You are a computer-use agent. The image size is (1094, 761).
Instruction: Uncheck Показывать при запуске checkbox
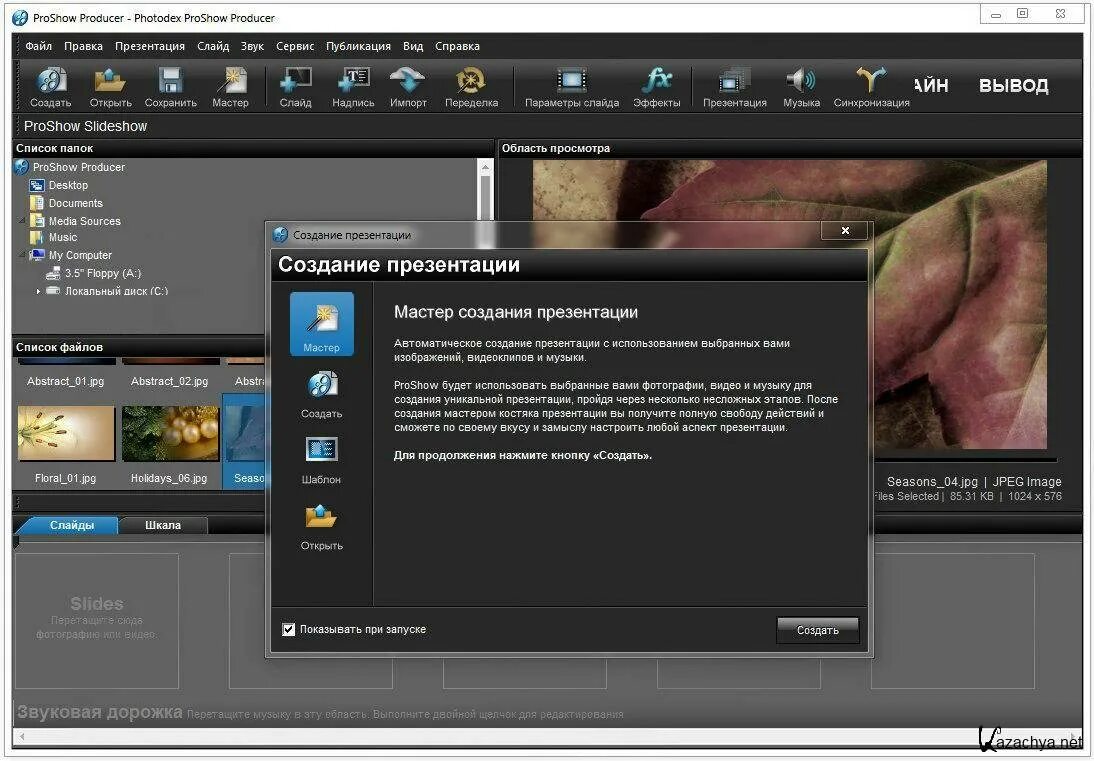point(288,630)
